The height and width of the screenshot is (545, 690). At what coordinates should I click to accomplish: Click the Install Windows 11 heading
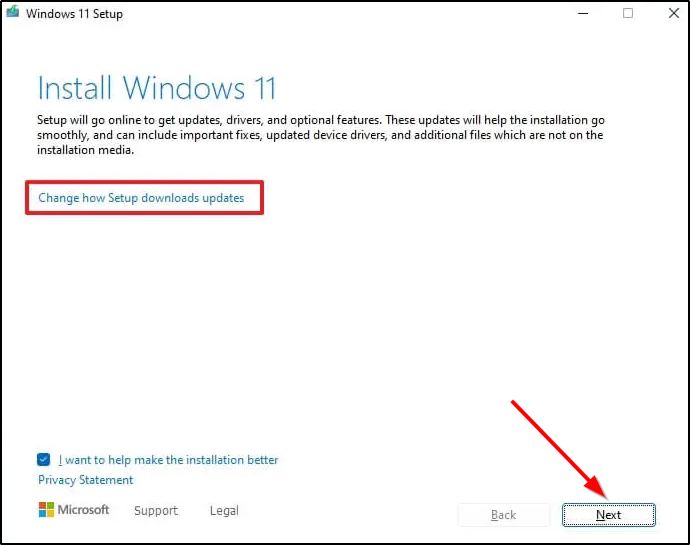(157, 88)
